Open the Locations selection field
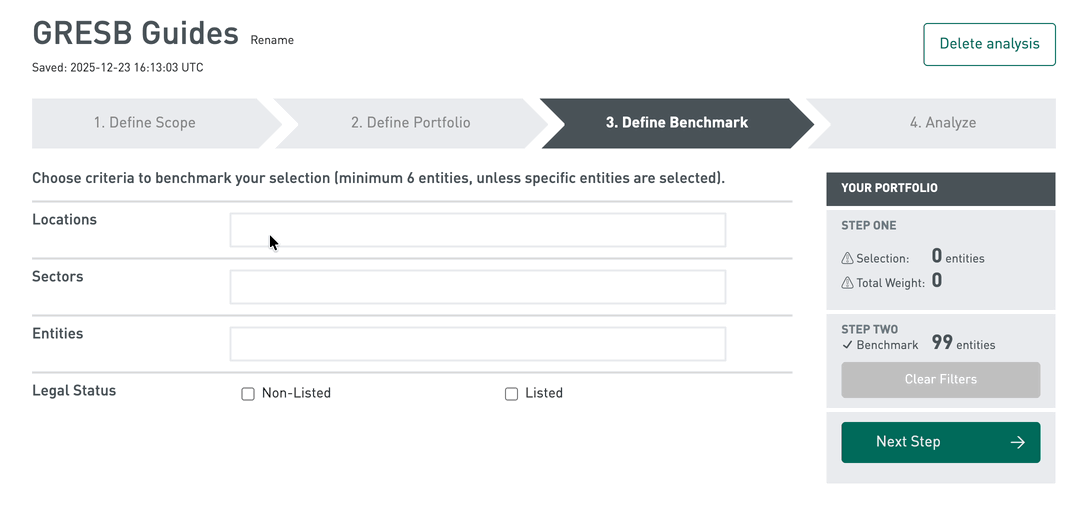This screenshot has width=1086, height=522. (477, 230)
